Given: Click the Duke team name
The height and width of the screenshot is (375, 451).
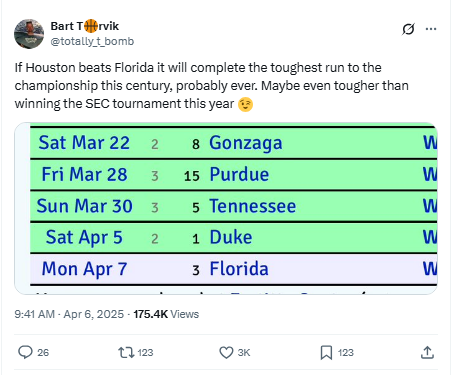Looking at the screenshot, I should click(231, 237).
